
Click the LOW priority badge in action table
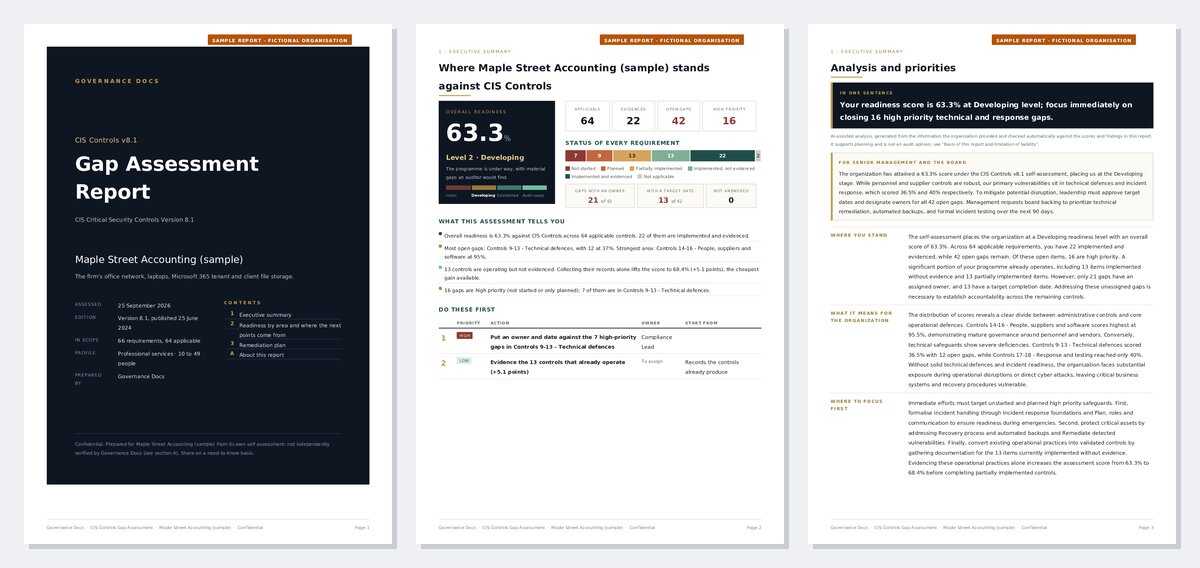pos(463,360)
